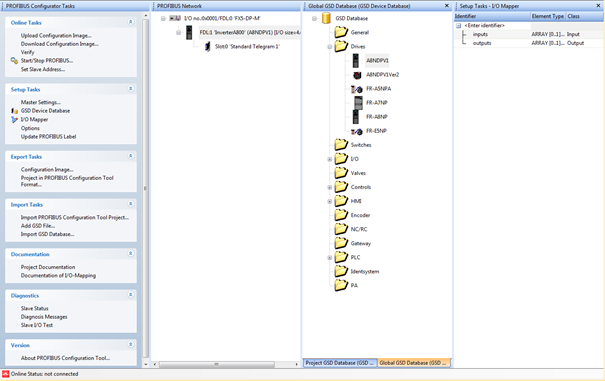Open Download Configuration Image task
The height and width of the screenshot is (381, 605).
(60, 44)
